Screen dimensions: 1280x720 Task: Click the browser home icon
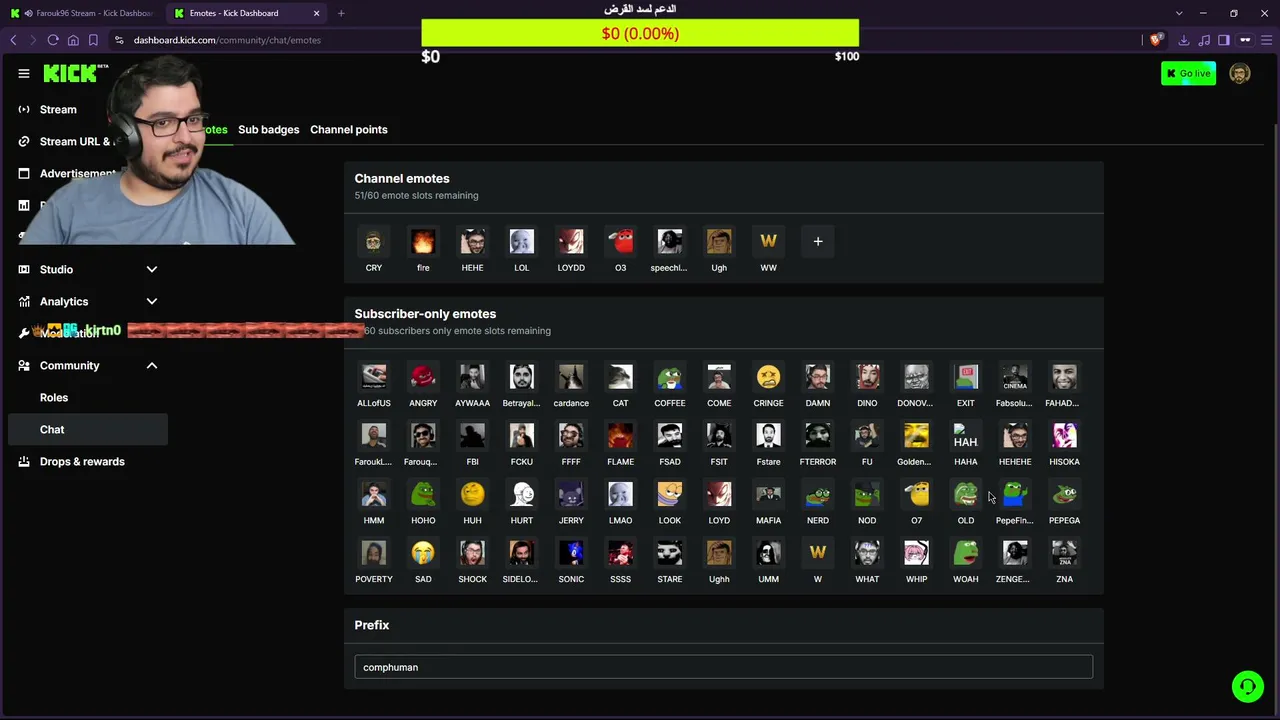pos(73,40)
